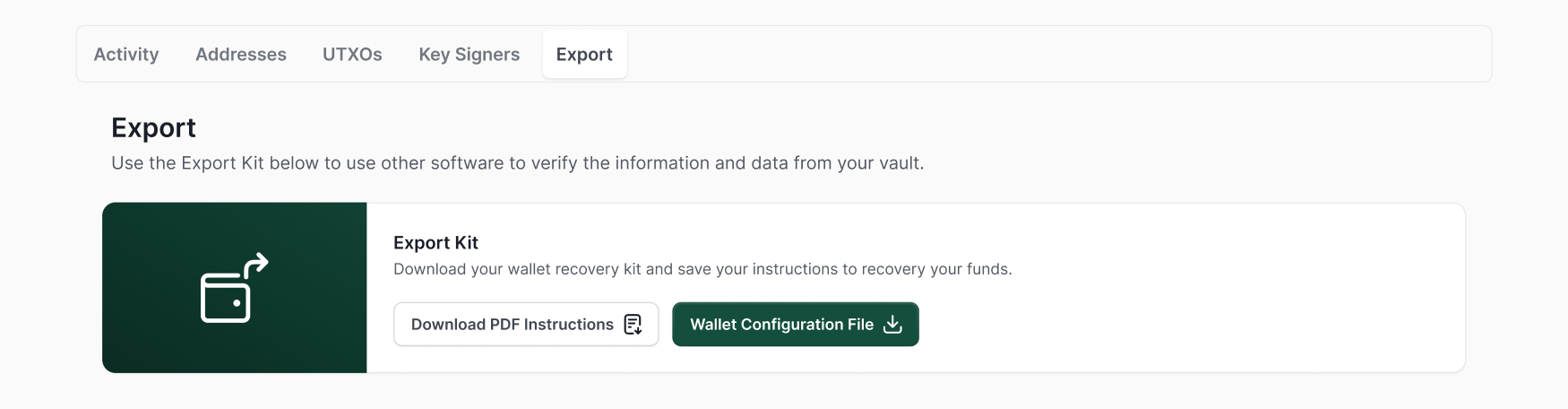This screenshot has height=409, width=1568.
Task: Select the UTXOs tab
Action: coord(352,55)
